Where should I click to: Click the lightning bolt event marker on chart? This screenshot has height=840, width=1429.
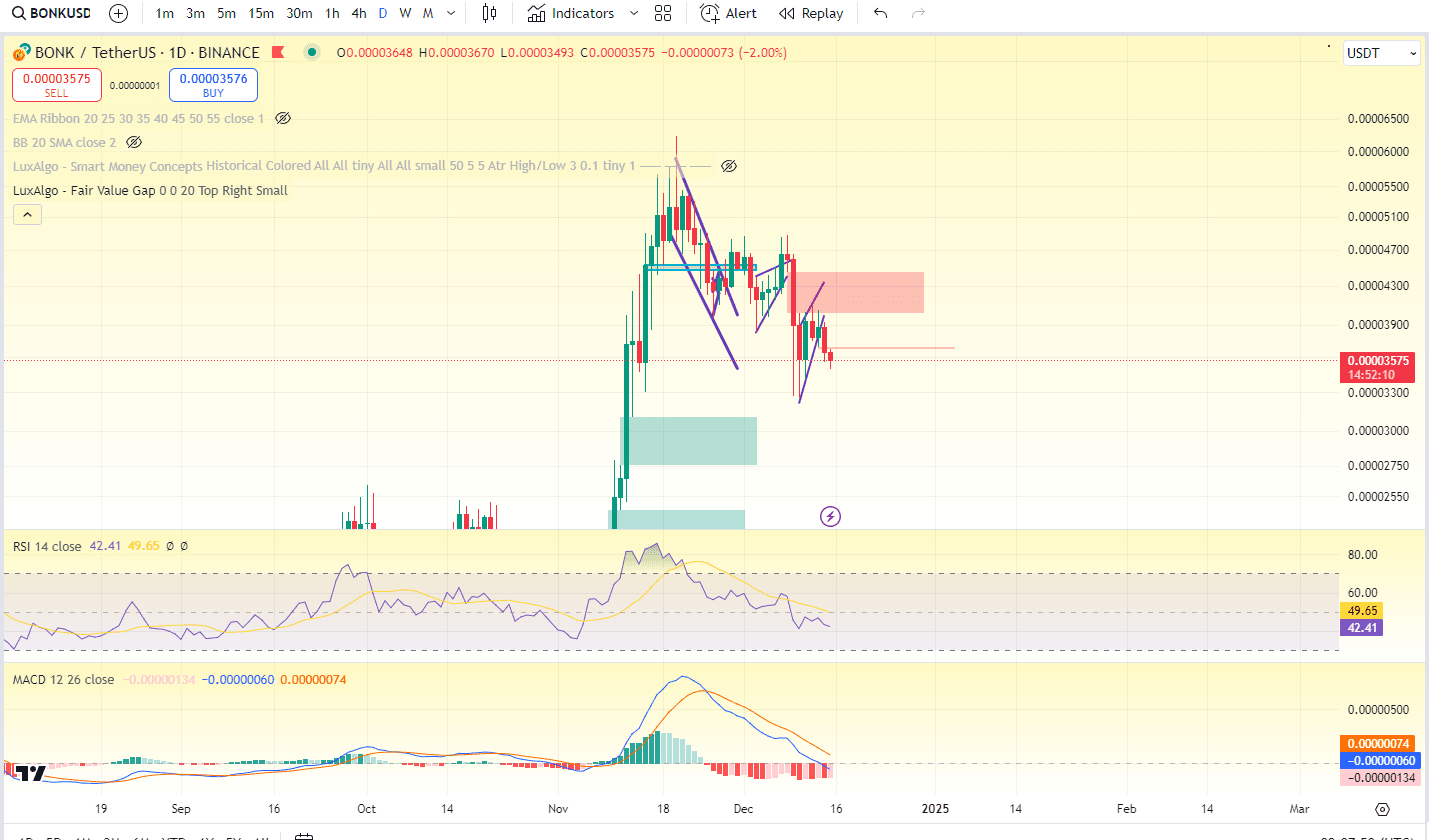coord(830,516)
